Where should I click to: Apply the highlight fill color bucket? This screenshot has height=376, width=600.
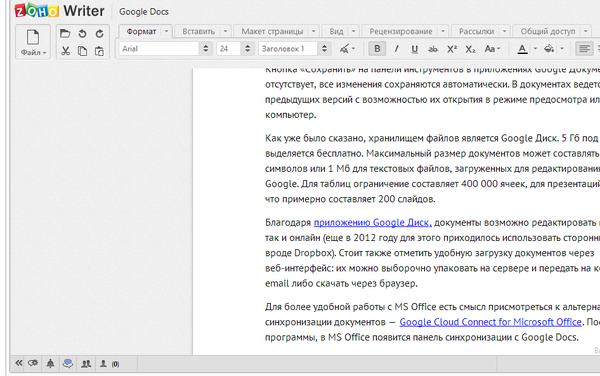click(x=549, y=49)
